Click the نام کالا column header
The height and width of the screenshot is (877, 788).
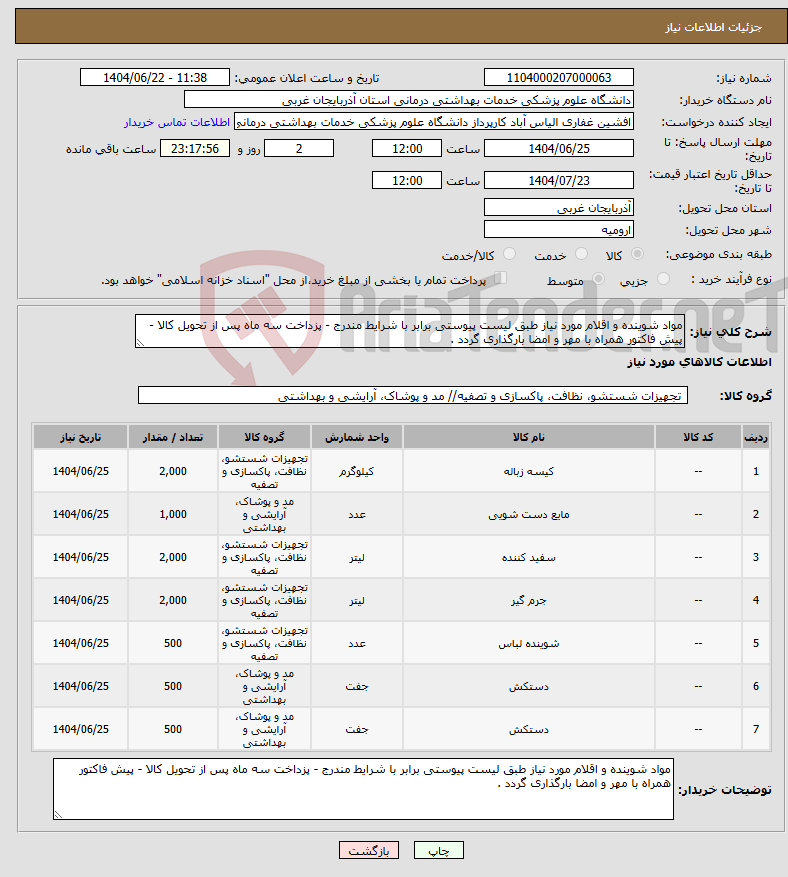(529, 437)
